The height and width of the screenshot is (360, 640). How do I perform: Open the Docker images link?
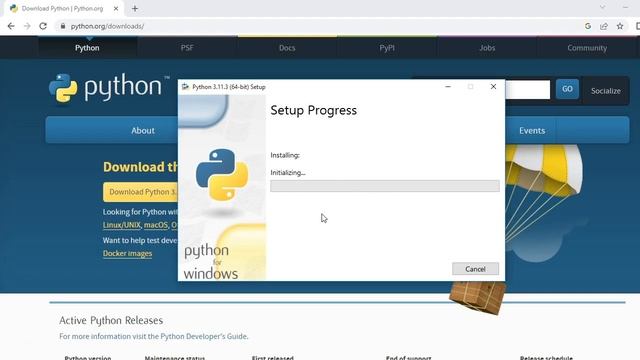tap(127, 253)
